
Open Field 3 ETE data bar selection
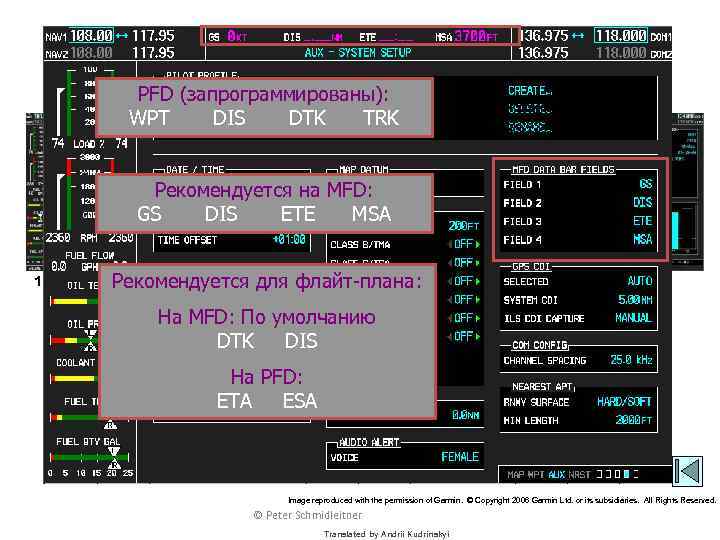coord(642,221)
